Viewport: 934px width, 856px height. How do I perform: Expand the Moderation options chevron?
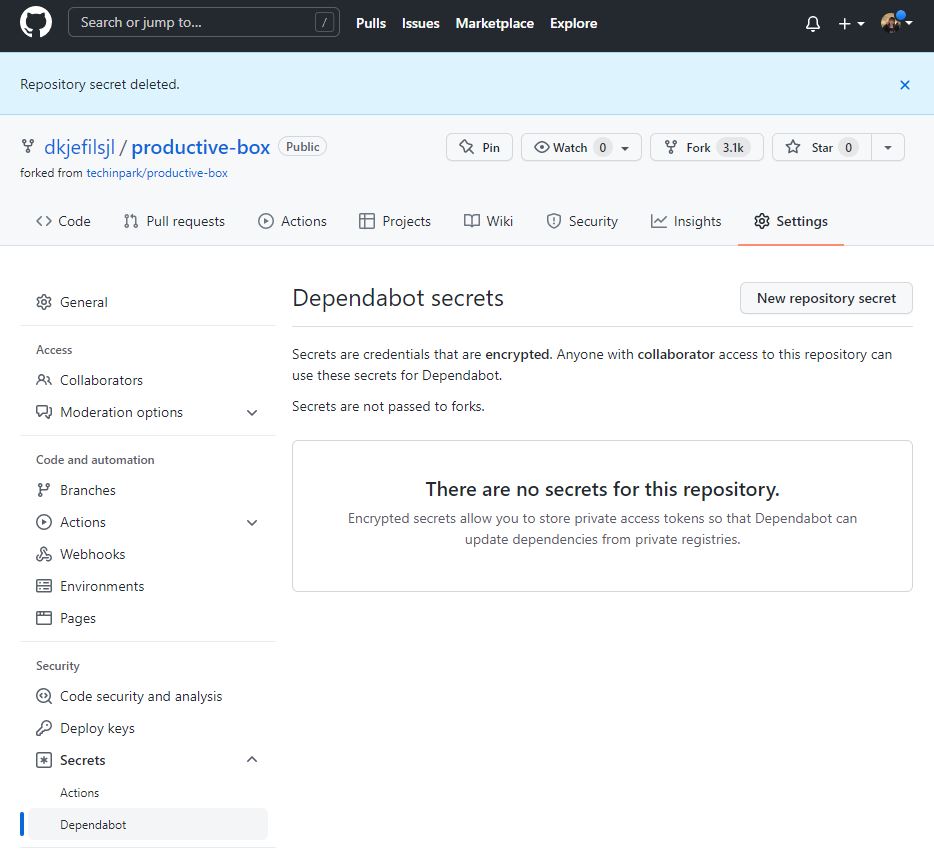(252, 412)
